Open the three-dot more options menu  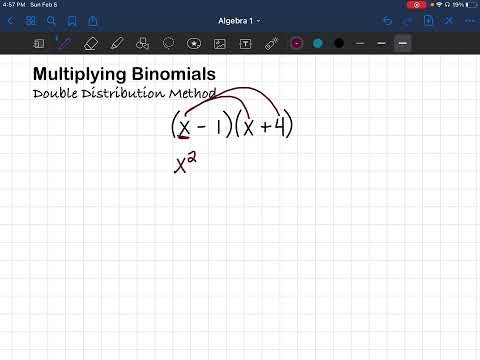pyautogui.click(x=470, y=21)
